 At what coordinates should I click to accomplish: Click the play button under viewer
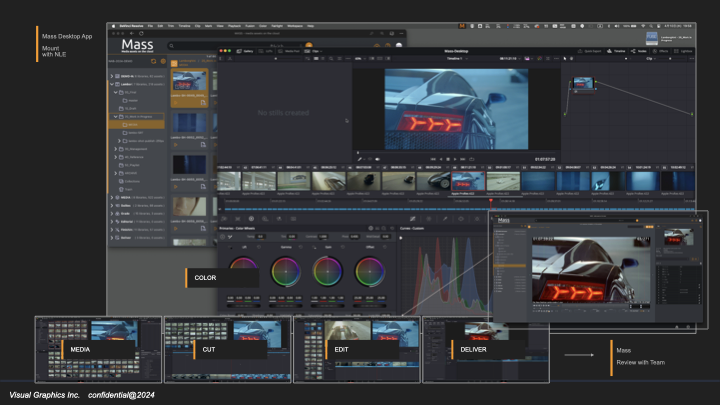[455, 159]
